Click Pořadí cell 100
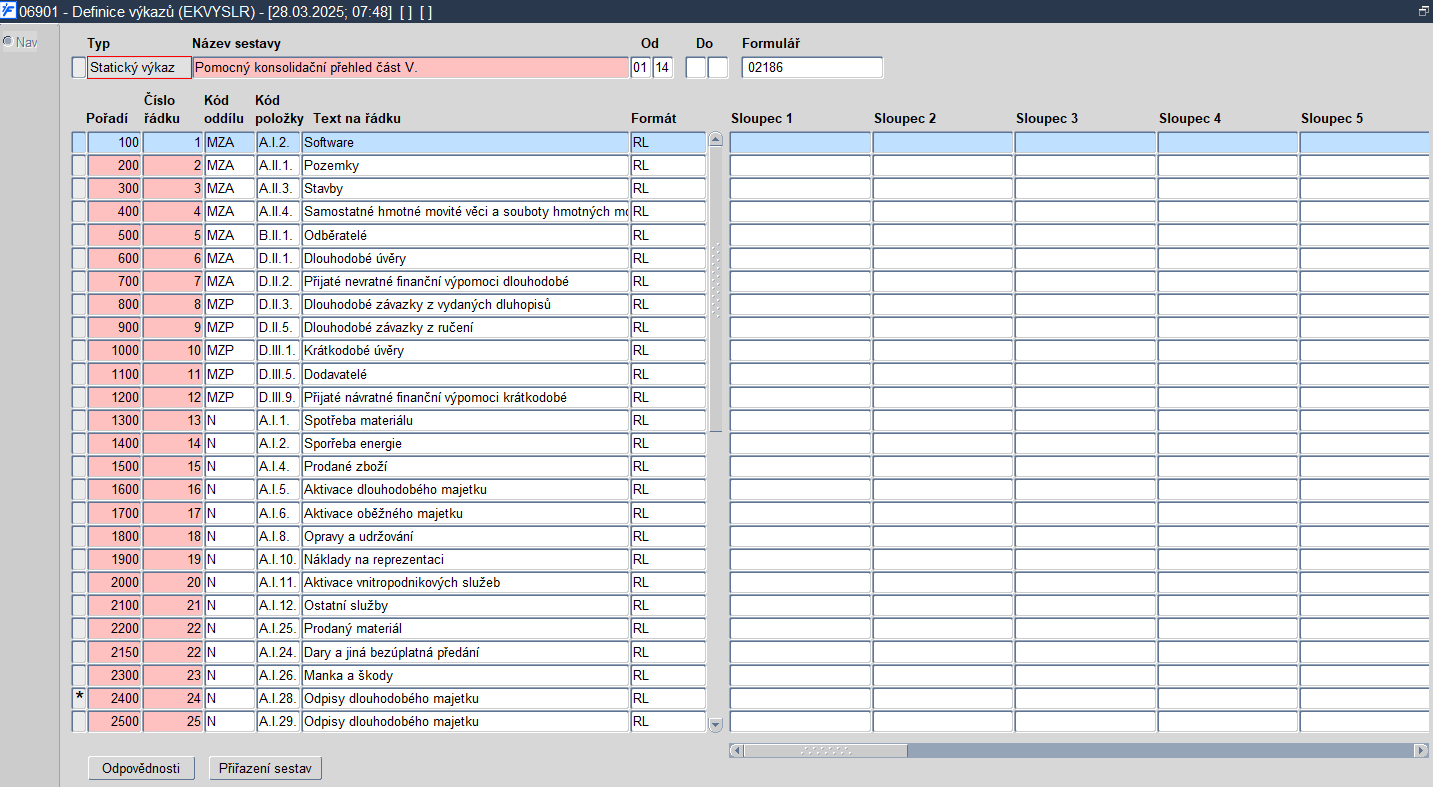This screenshot has width=1433, height=787. [x=114, y=142]
